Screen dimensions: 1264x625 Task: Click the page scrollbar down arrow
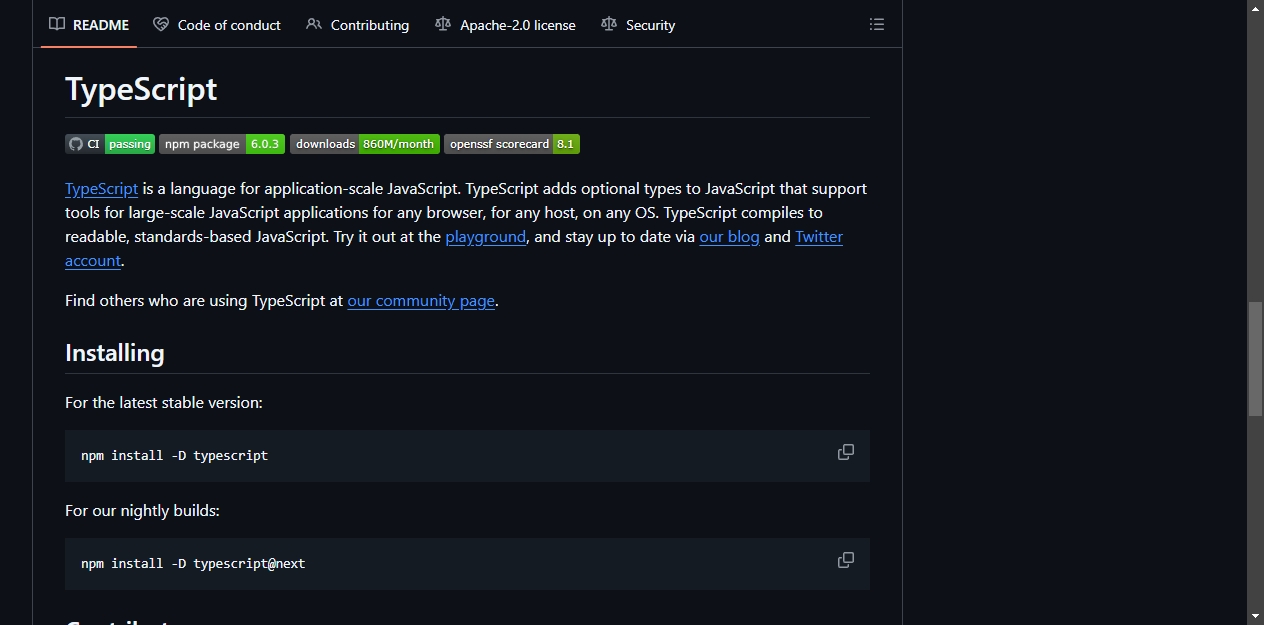(x=1256, y=616)
